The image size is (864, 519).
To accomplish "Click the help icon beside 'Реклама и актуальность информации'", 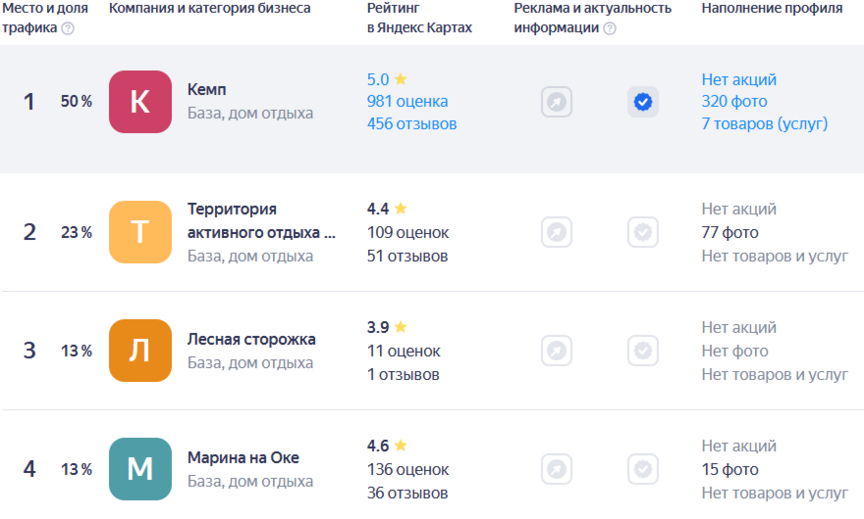I will tap(610, 28).
